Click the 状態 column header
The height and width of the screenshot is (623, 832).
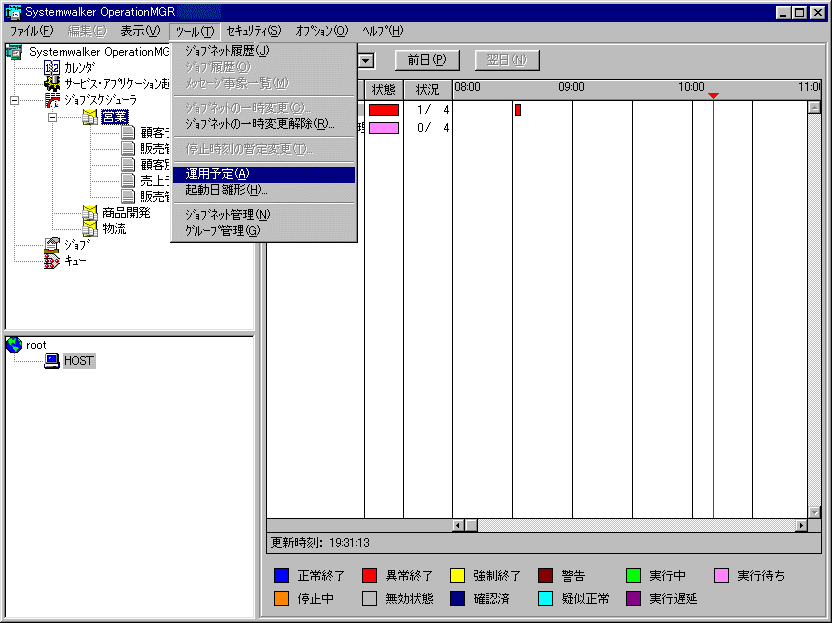coord(384,90)
